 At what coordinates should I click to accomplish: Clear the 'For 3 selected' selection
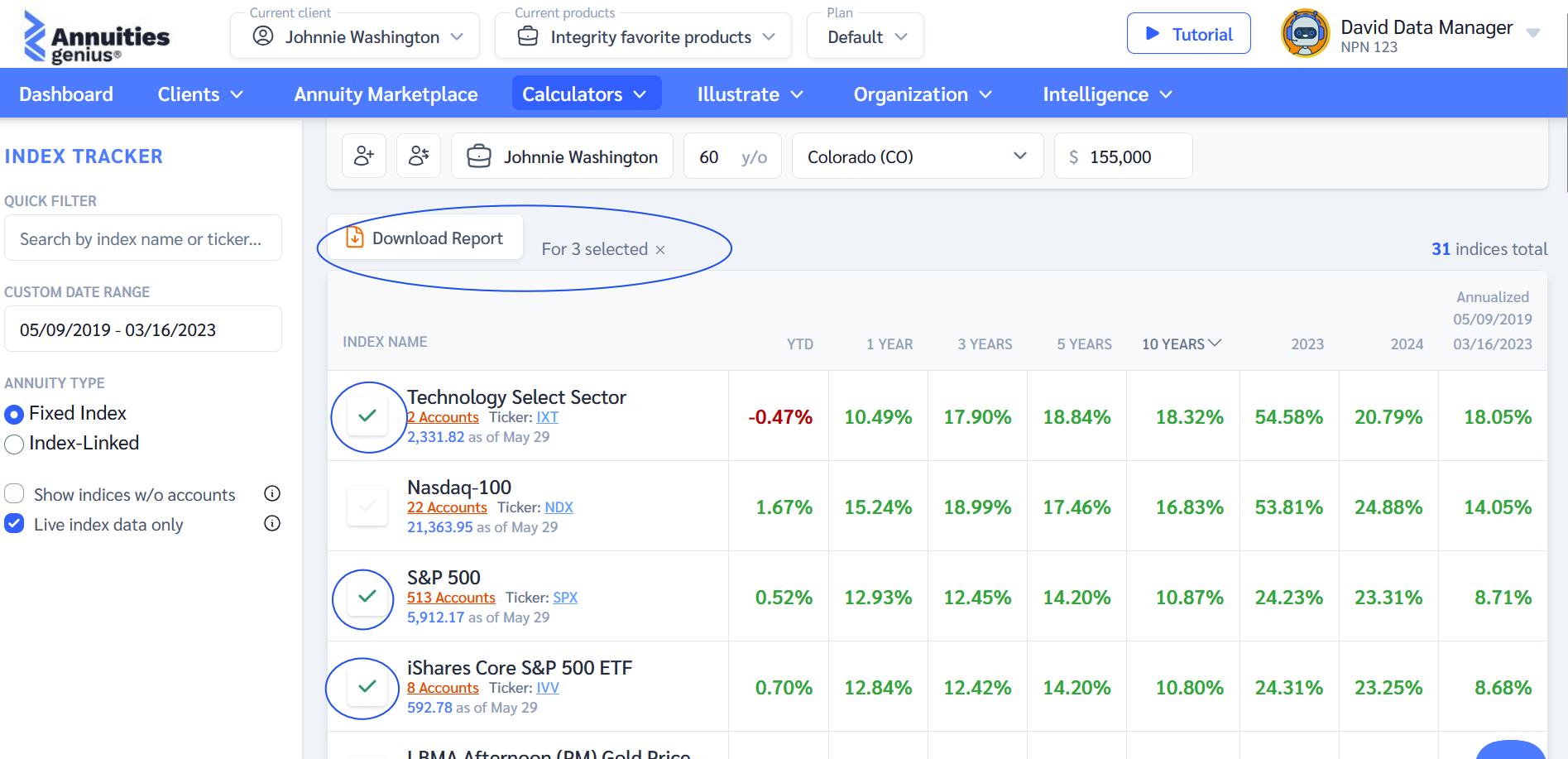tap(660, 250)
